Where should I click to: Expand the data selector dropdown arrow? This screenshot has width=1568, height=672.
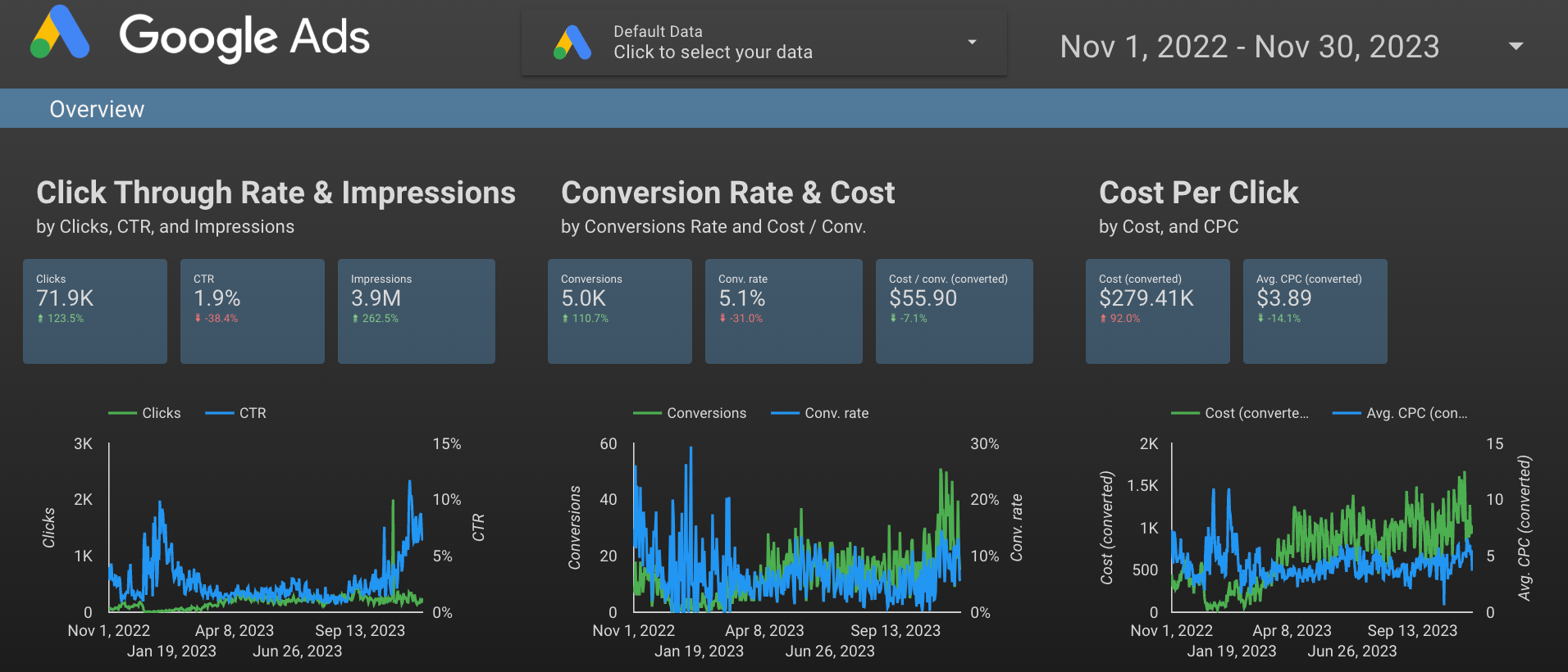click(972, 42)
